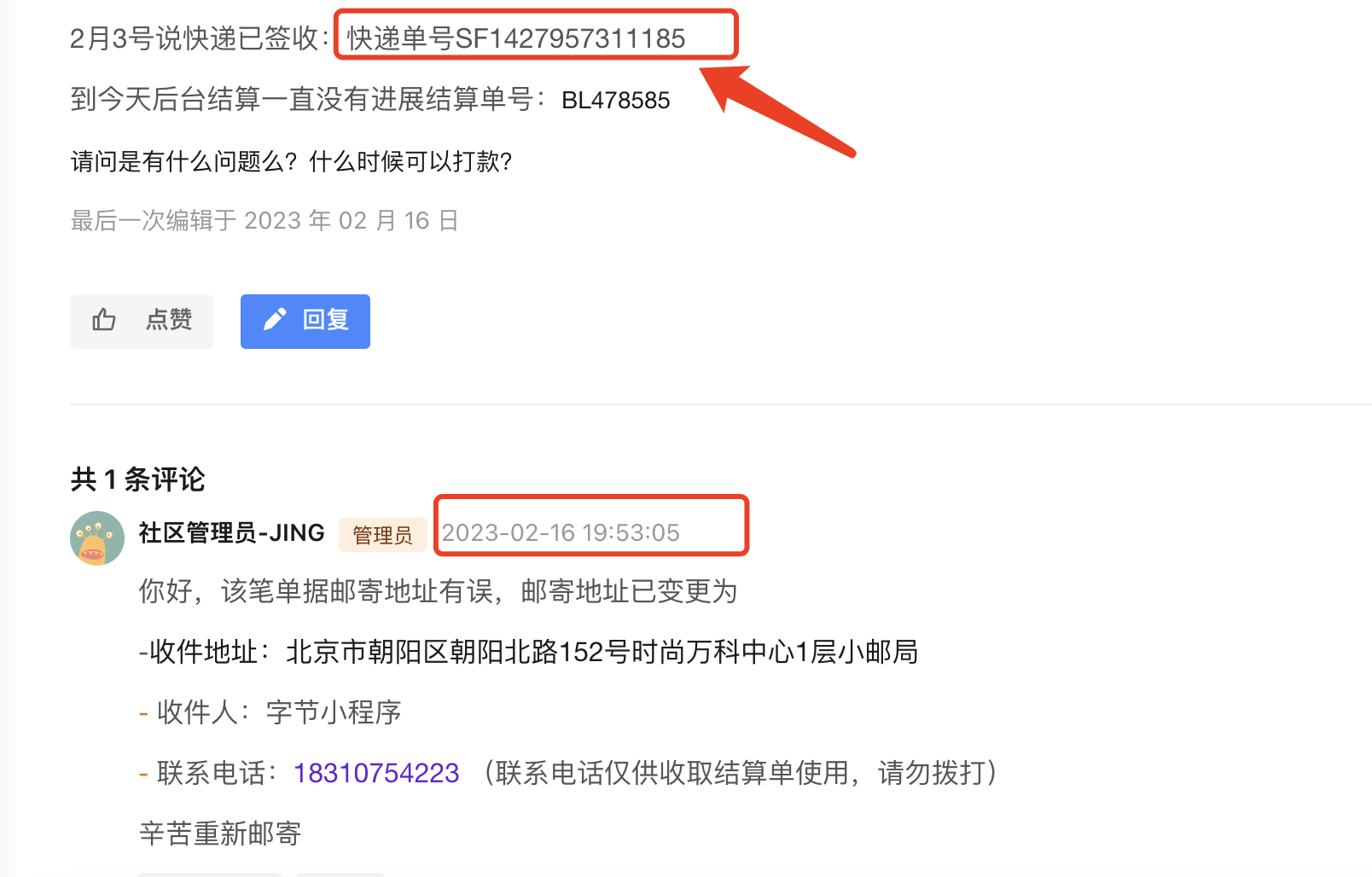Click the 收件人：字节小程序 line
Screen dimensions: 1372x877
270,712
